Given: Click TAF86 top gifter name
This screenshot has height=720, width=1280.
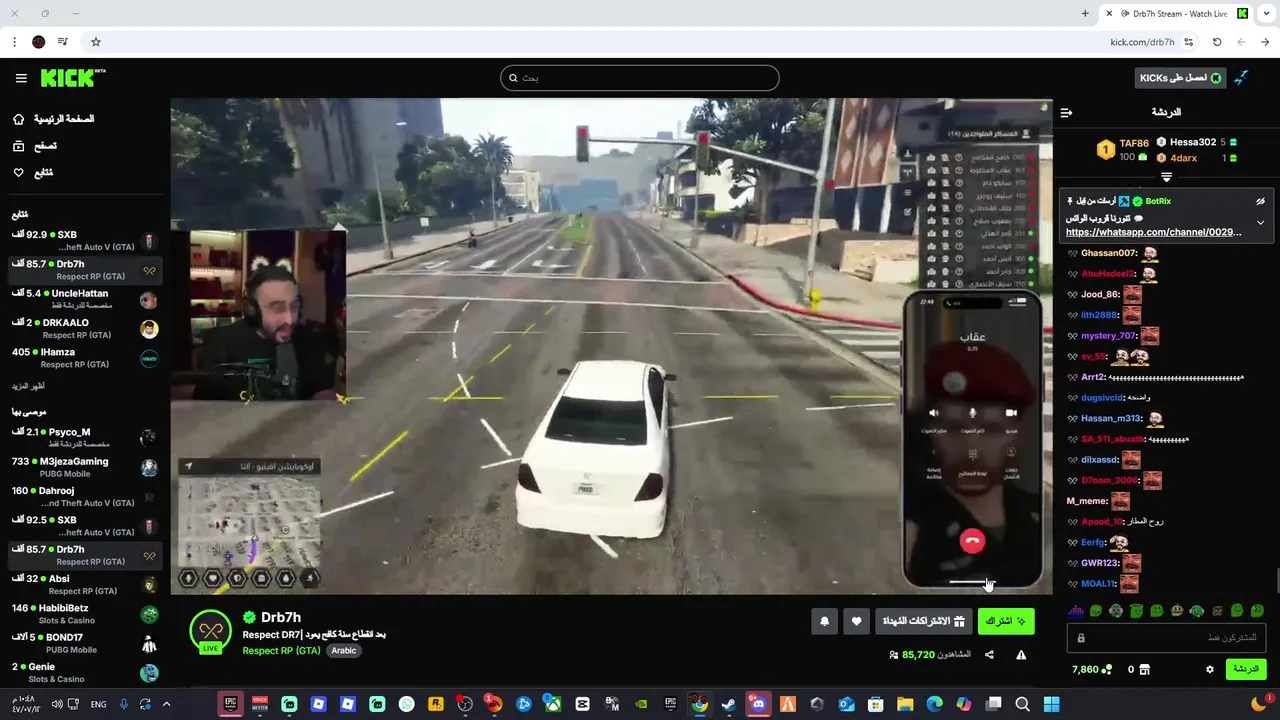Looking at the screenshot, I should coord(1134,143).
